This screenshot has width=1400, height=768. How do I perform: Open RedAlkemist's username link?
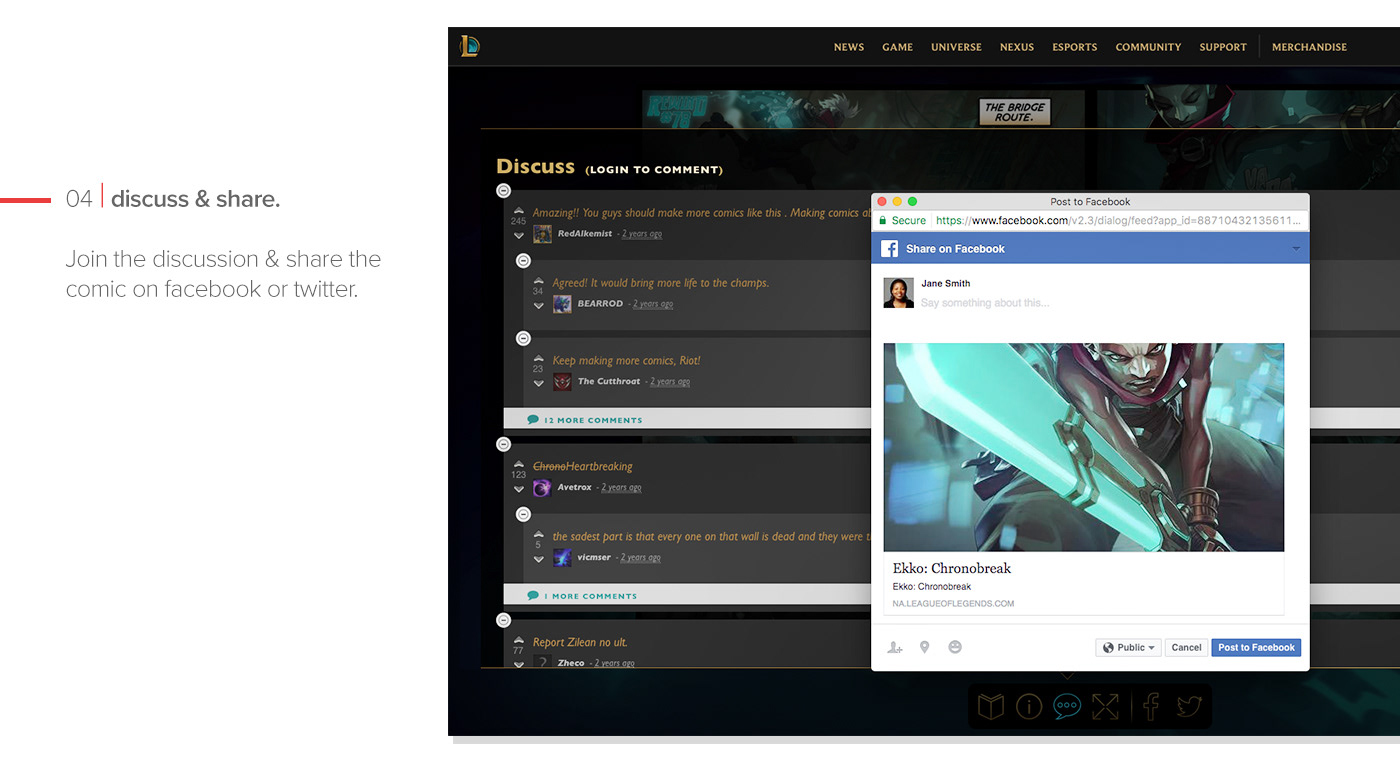(x=585, y=234)
